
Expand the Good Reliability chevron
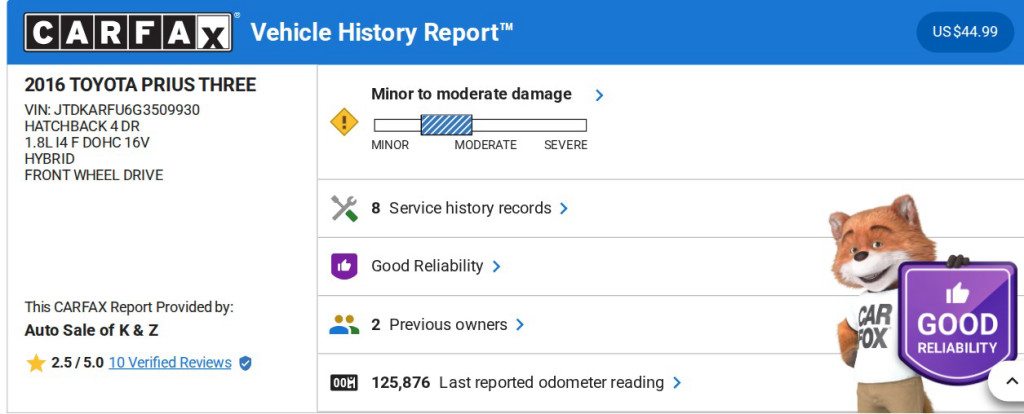[497, 267]
